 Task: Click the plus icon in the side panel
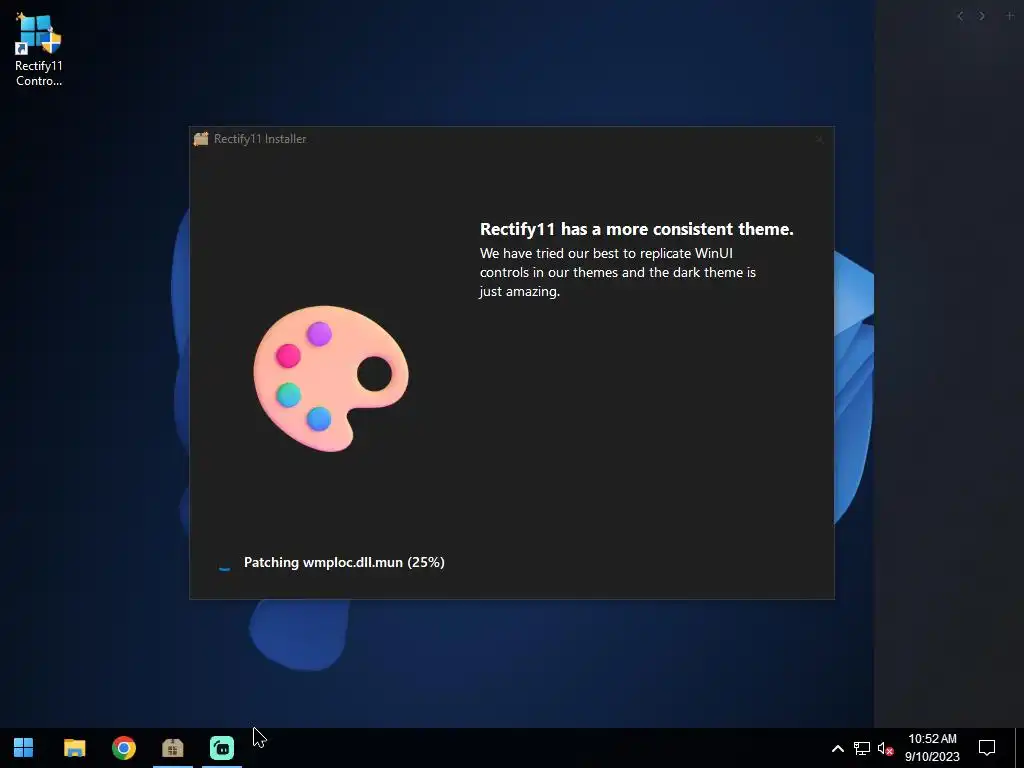coord(1010,16)
